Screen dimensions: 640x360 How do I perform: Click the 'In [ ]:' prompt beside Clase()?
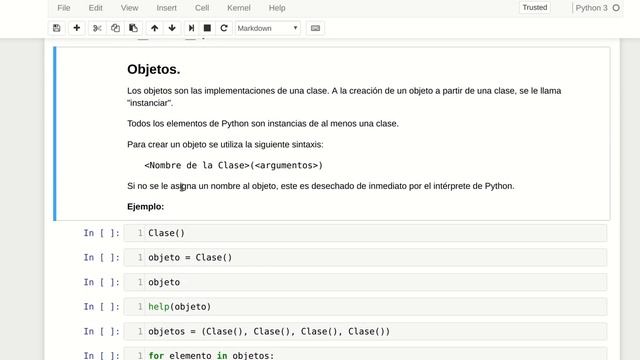tap(102, 233)
